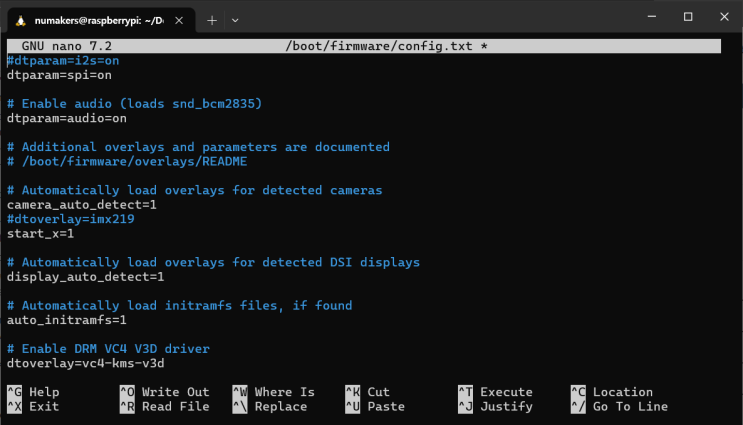Click the ^\ Replace shortcut
Screen dimensions: 743x425
tap(270, 407)
